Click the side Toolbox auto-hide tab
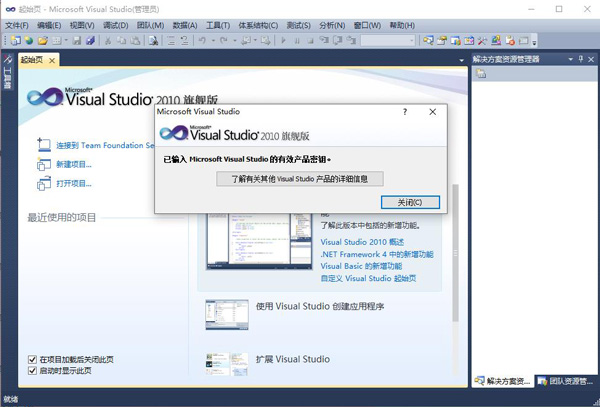 click(7, 72)
